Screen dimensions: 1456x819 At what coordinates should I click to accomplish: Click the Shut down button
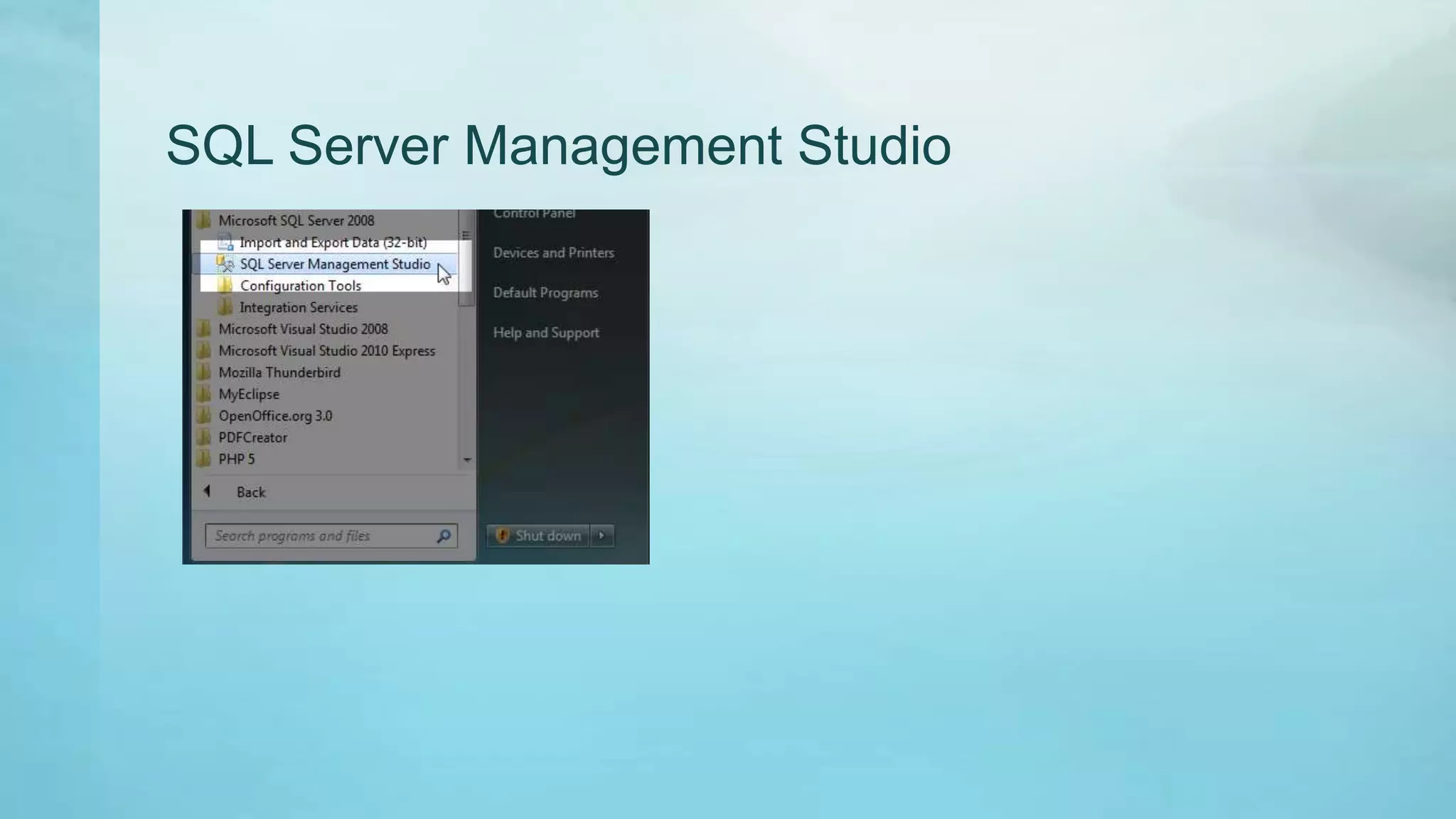click(x=538, y=536)
